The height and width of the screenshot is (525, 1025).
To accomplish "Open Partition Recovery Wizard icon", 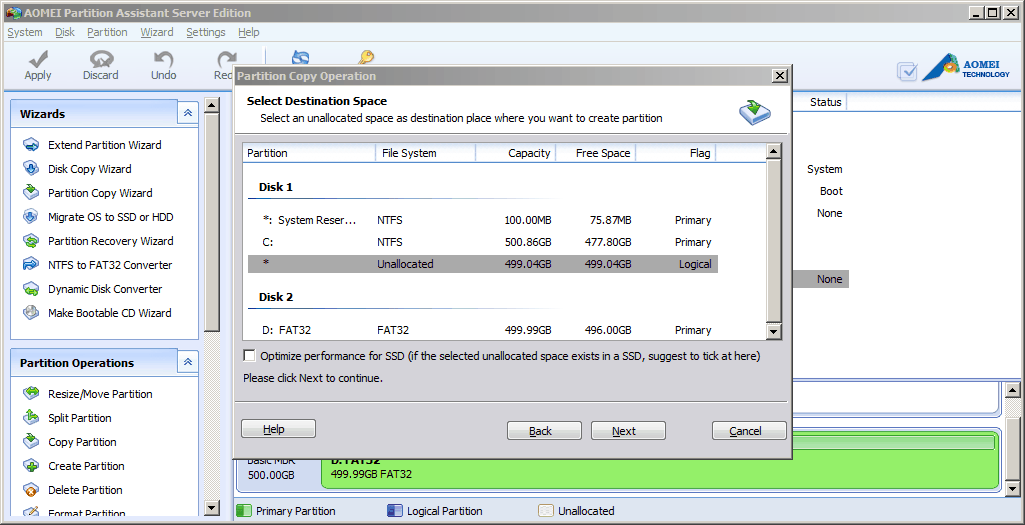I will [x=31, y=241].
